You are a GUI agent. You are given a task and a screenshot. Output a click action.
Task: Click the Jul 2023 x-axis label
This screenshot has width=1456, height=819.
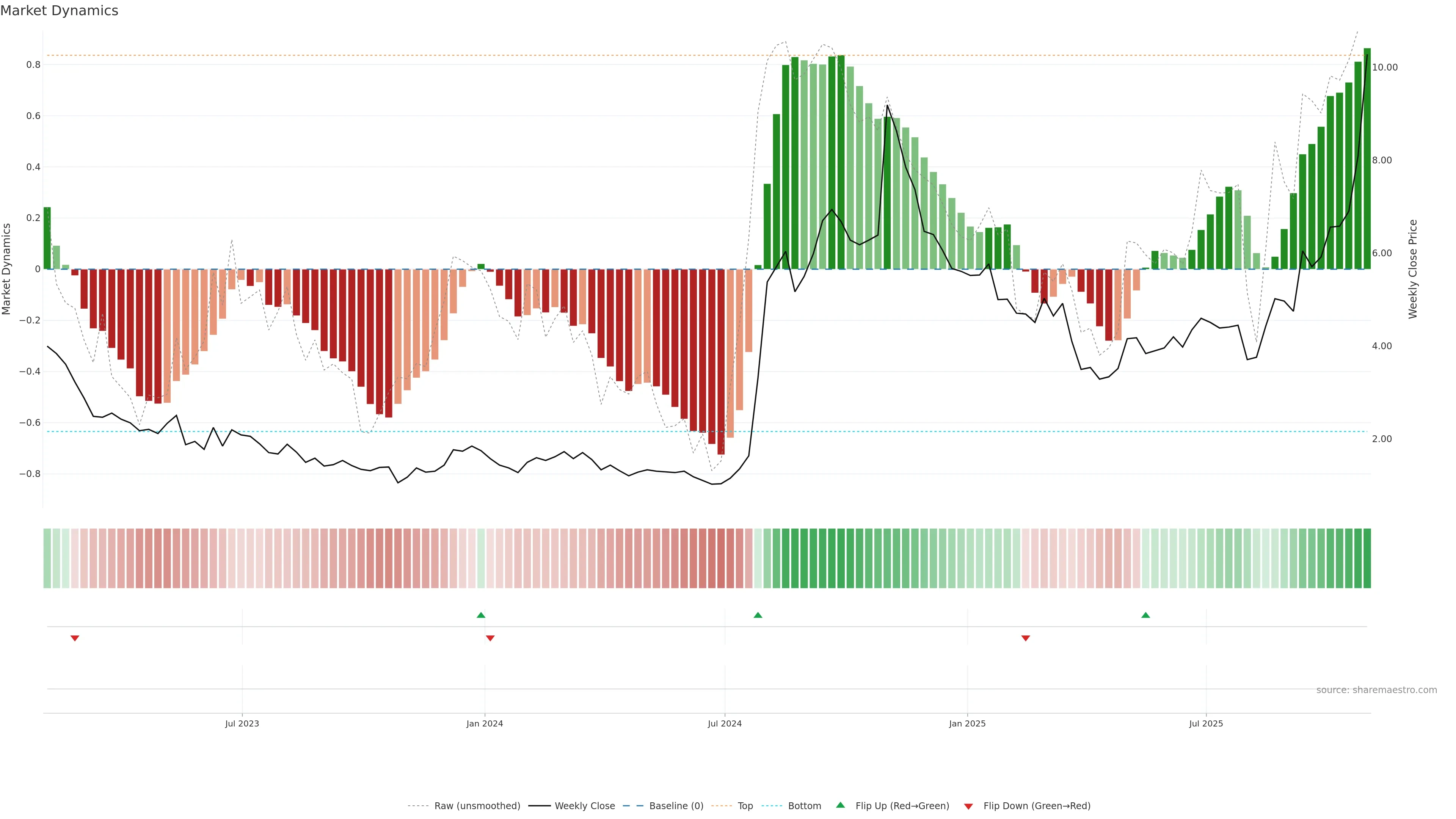tap(242, 723)
